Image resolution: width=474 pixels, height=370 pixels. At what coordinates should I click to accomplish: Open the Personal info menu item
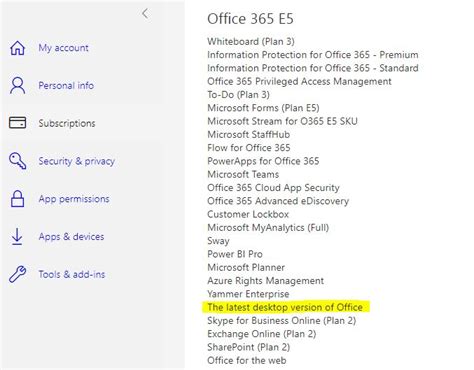pos(66,86)
